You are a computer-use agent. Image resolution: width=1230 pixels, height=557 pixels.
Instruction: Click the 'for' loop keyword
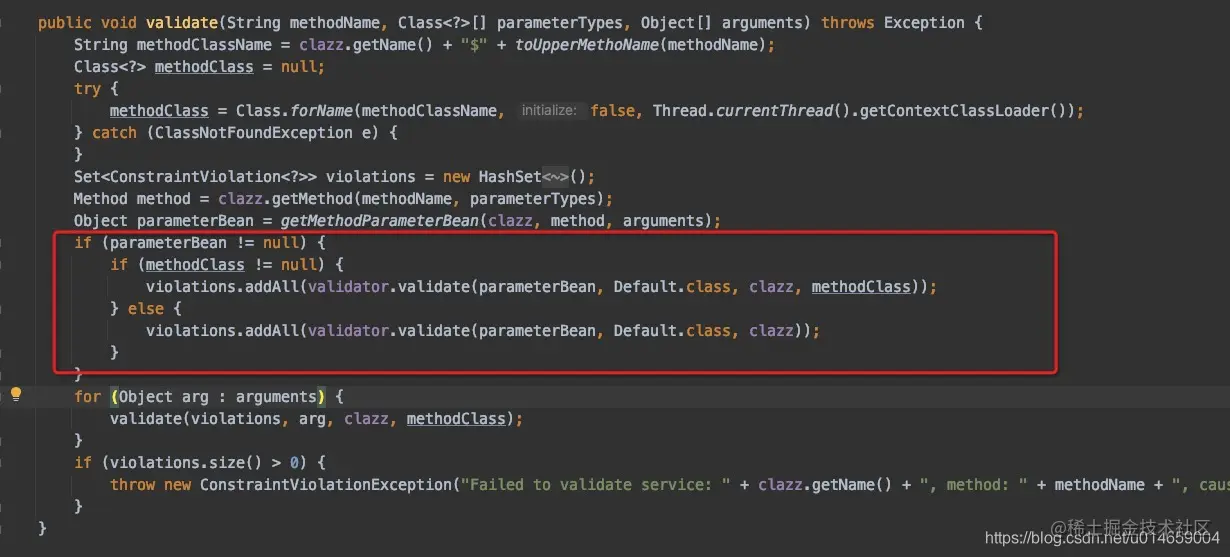87,397
